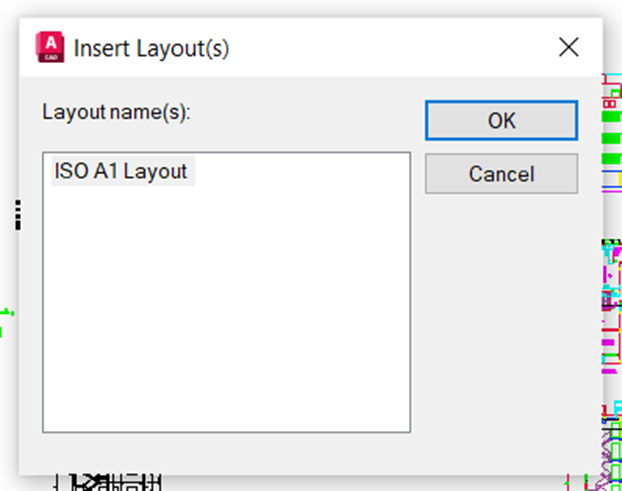Click the cyan geometry in the right-side drawing
The height and width of the screenshot is (491, 622).
[x=612, y=252]
